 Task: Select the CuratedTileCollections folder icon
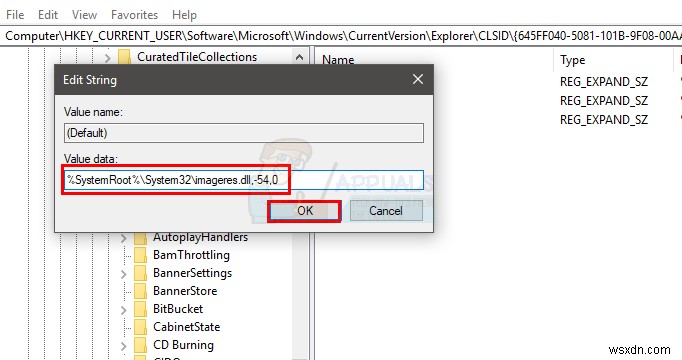coord(124,57)
